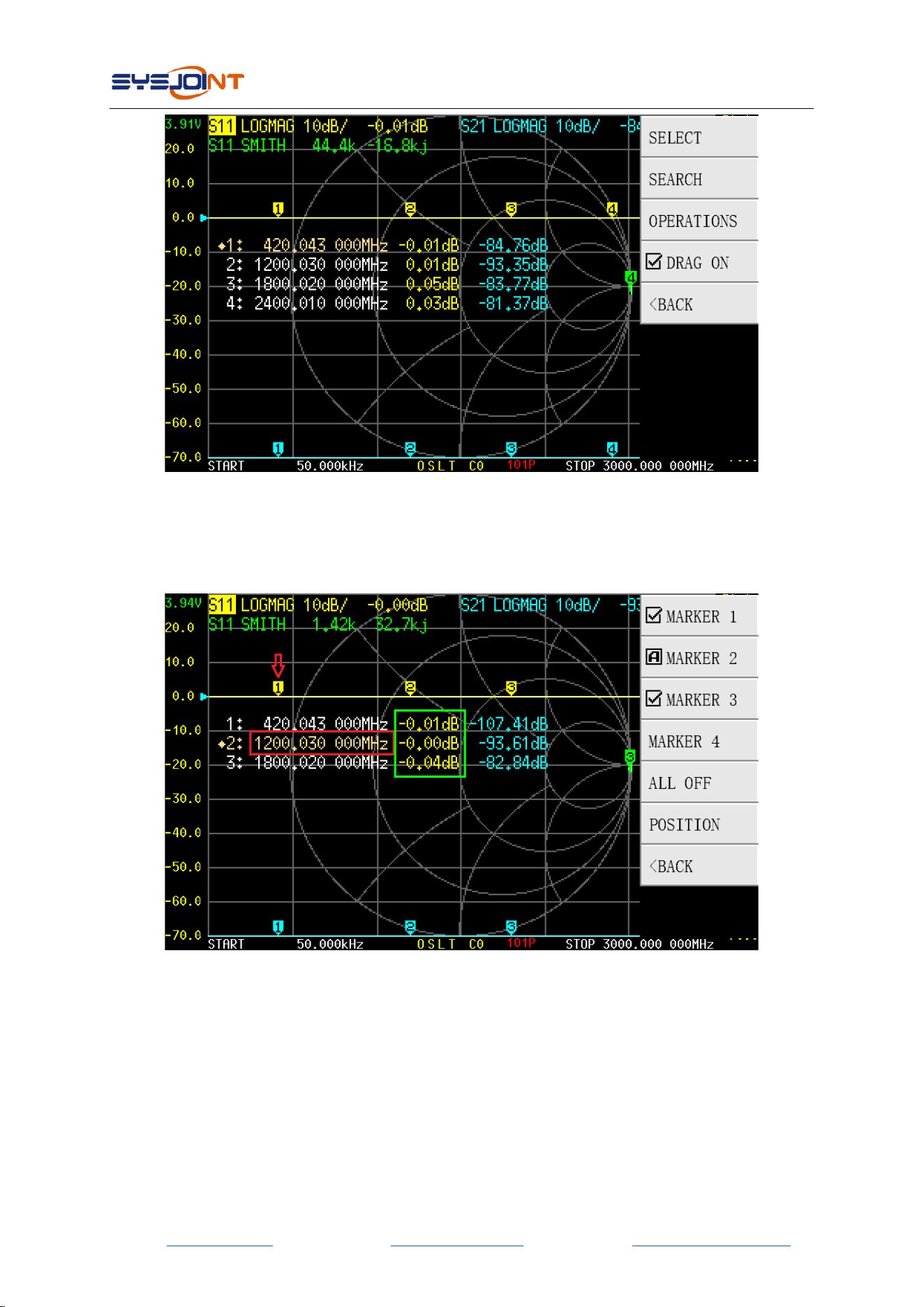Viewport: 924px width, 1307px height.
Task: Select the S11 LOGMAG trace label reading -0.01dB
Action: 318,126
